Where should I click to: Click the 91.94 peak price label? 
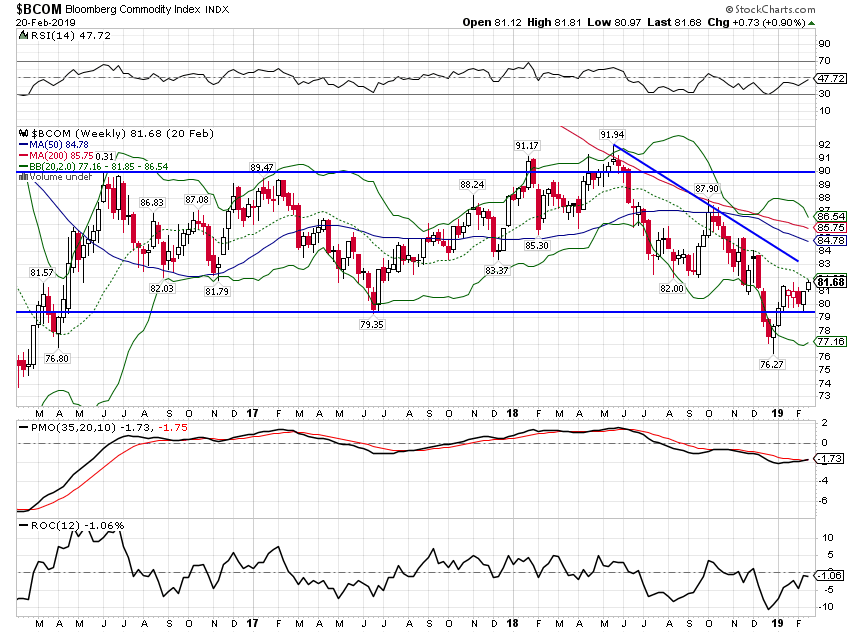612,134
